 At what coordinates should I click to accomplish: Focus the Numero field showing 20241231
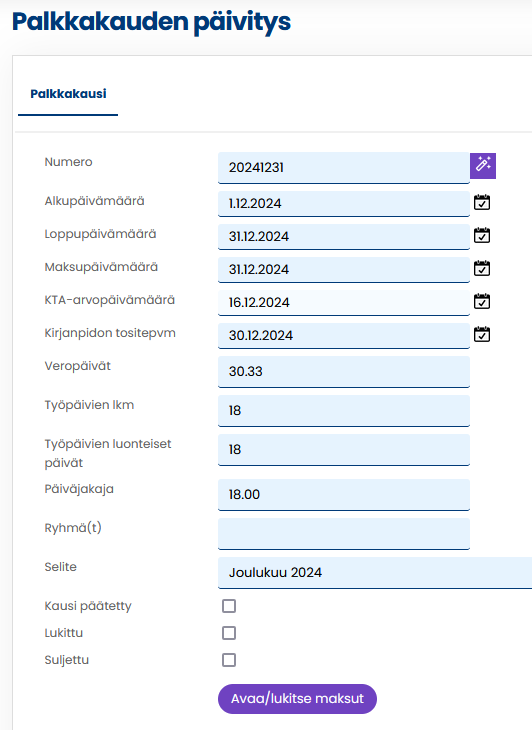pos(343,168)
